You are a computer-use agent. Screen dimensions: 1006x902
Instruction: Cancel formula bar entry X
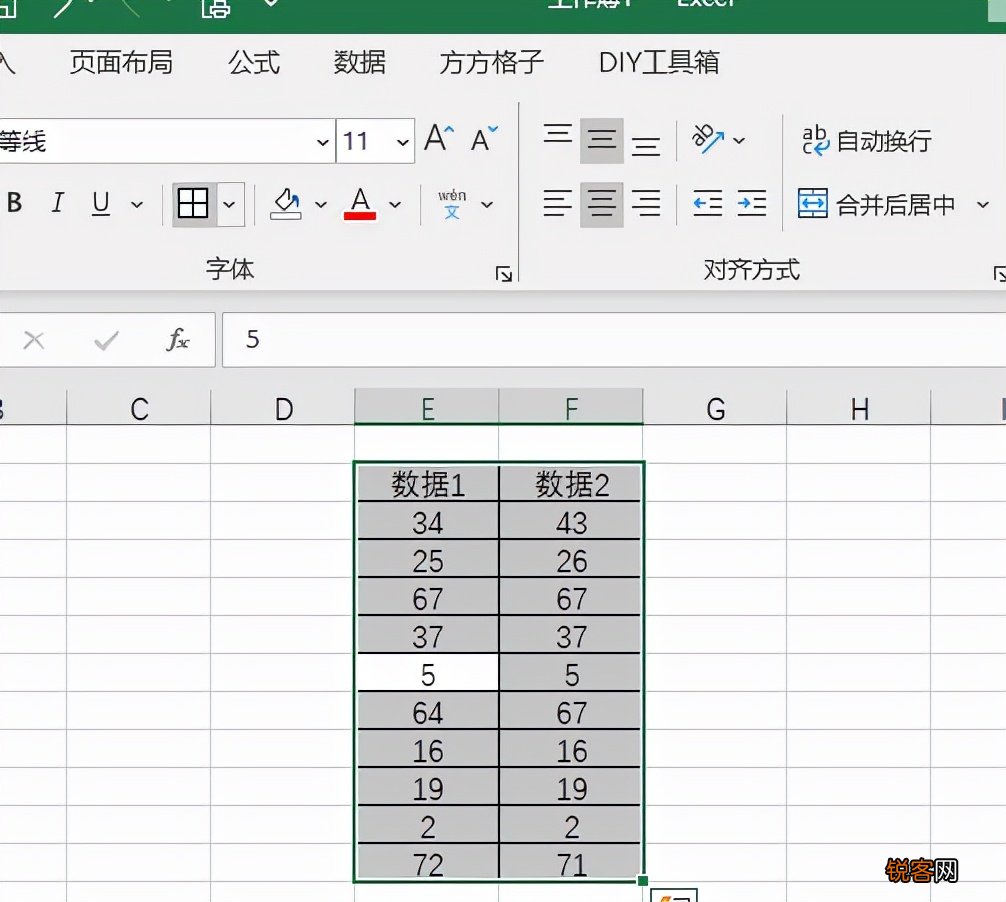point(33,340)
